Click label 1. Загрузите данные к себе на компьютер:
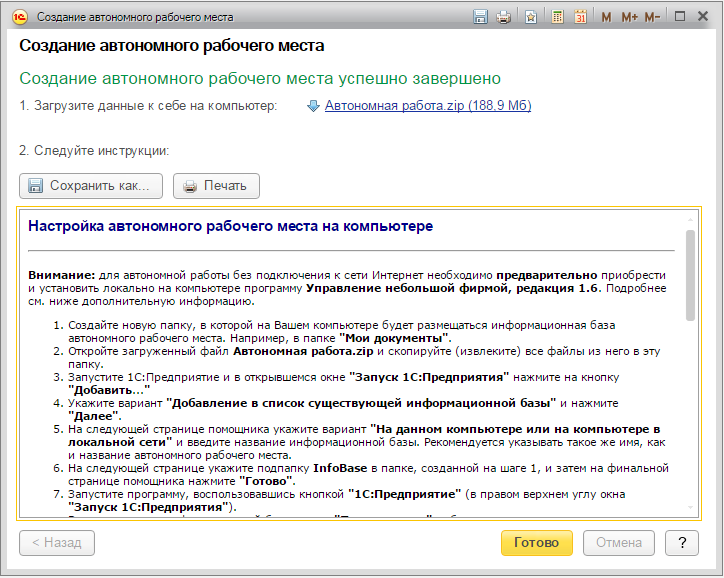Image resolution: width=724 pixels, height=578 pixels. coord(148,106)
